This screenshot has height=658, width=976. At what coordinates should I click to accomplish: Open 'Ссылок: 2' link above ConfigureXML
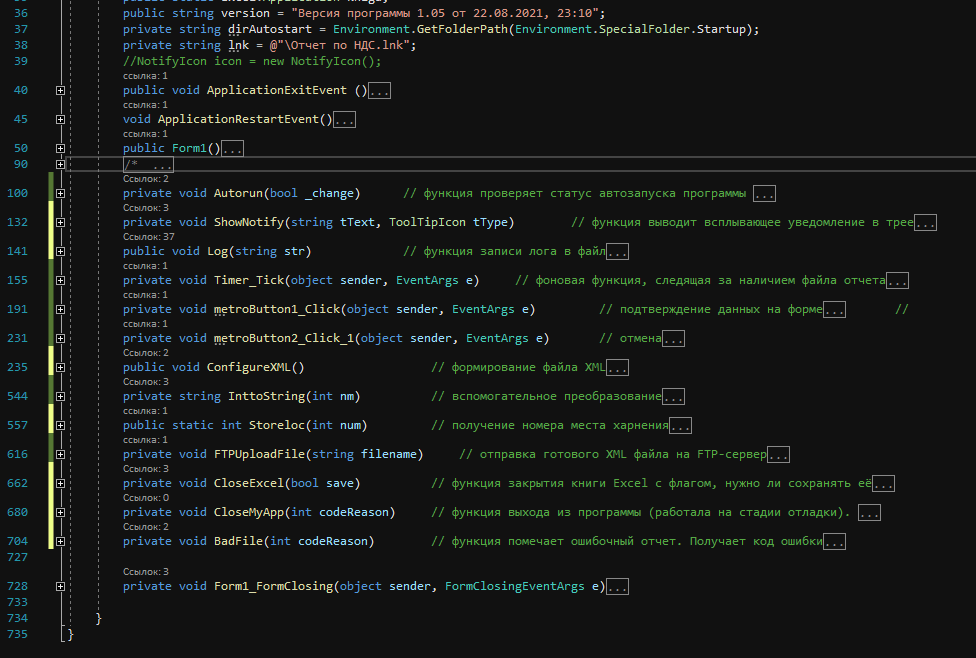[x=146, y=353]
